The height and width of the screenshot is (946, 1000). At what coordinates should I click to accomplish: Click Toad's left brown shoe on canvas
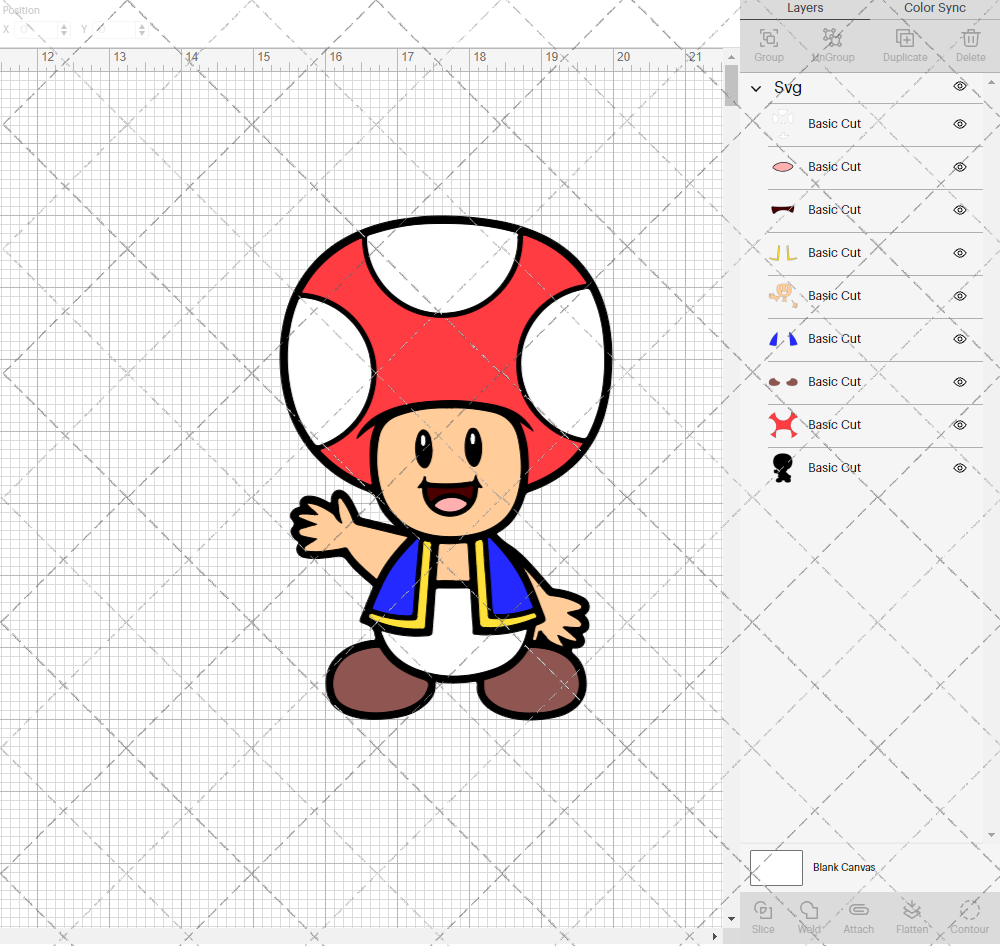click(x=381, y=681)
